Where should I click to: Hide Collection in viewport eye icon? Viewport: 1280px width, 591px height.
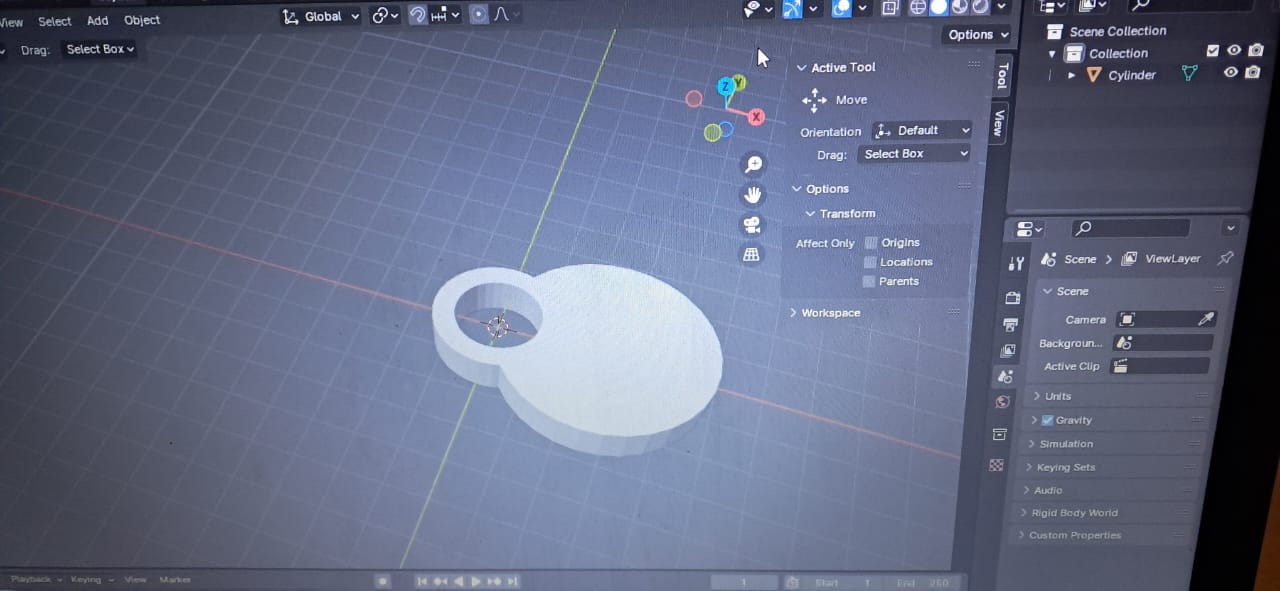(x=1235, y=51)
